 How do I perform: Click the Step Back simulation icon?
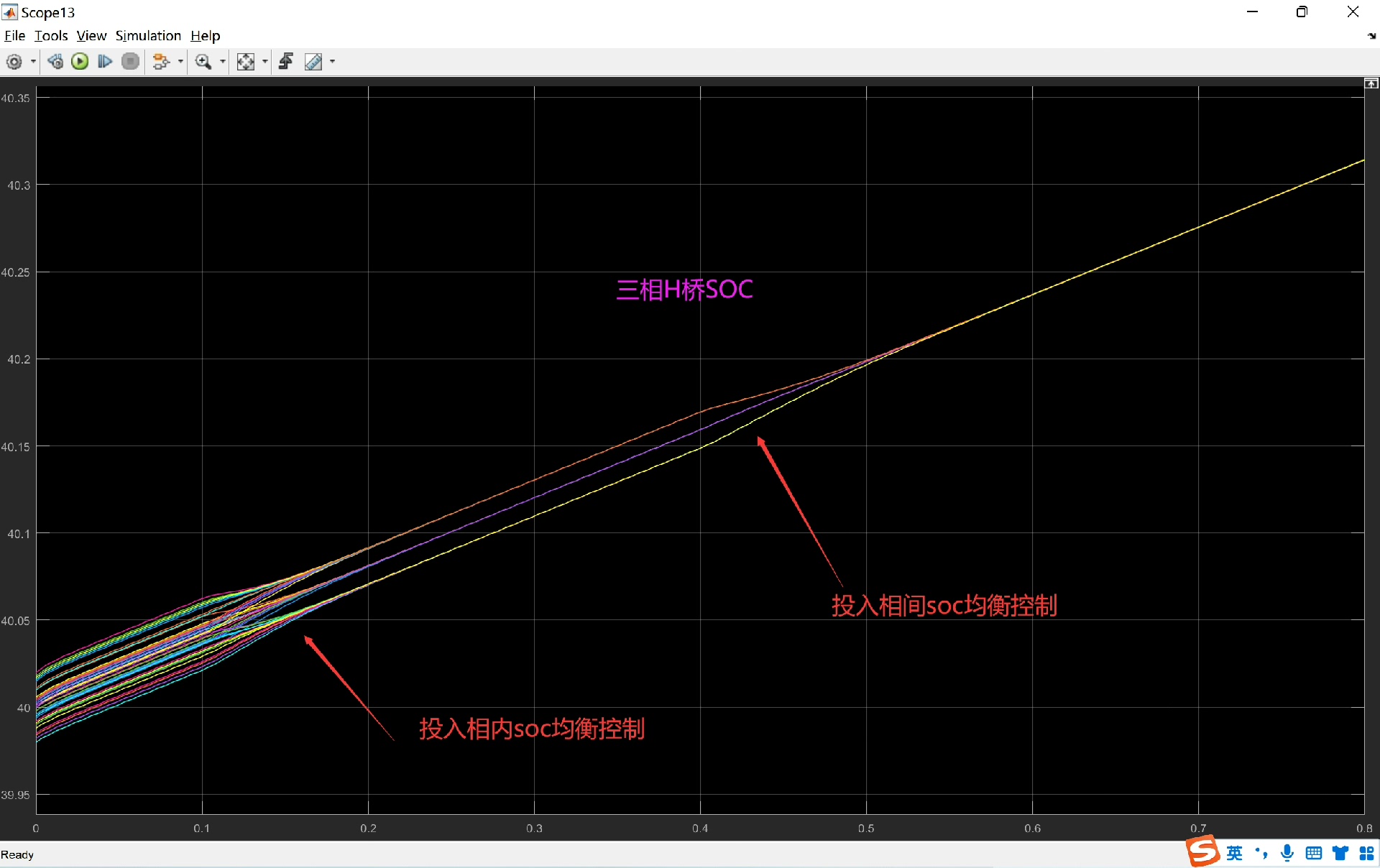55,62
